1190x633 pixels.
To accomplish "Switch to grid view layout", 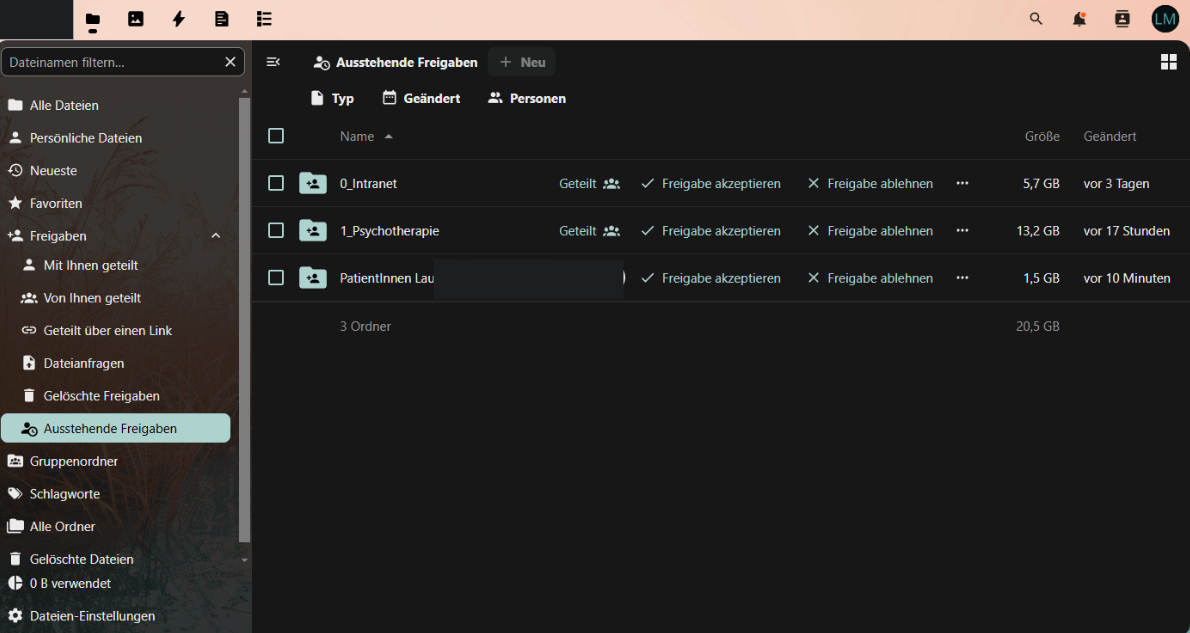I will 1168,62.
